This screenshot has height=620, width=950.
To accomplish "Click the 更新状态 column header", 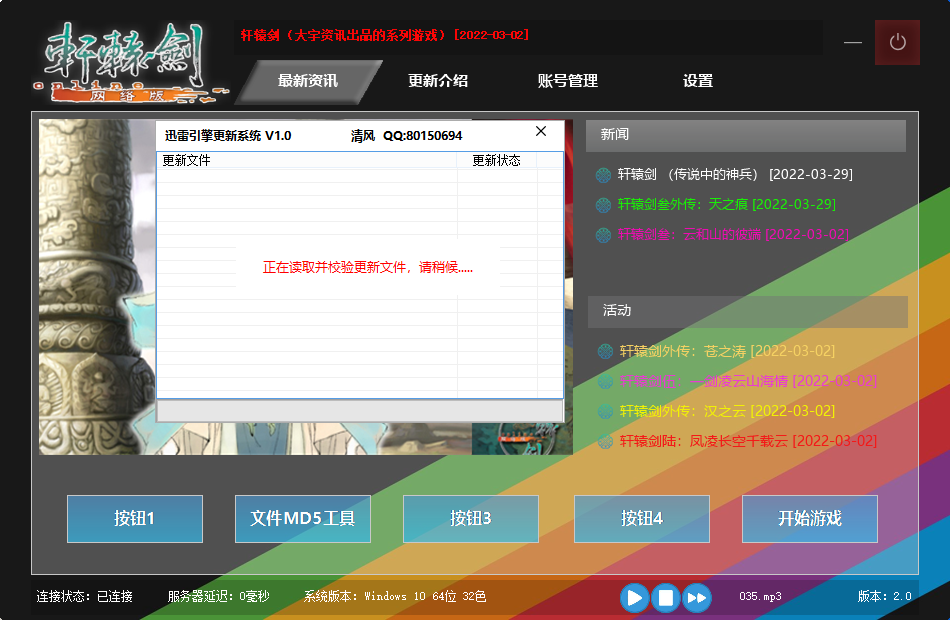I will coord(497,161).
